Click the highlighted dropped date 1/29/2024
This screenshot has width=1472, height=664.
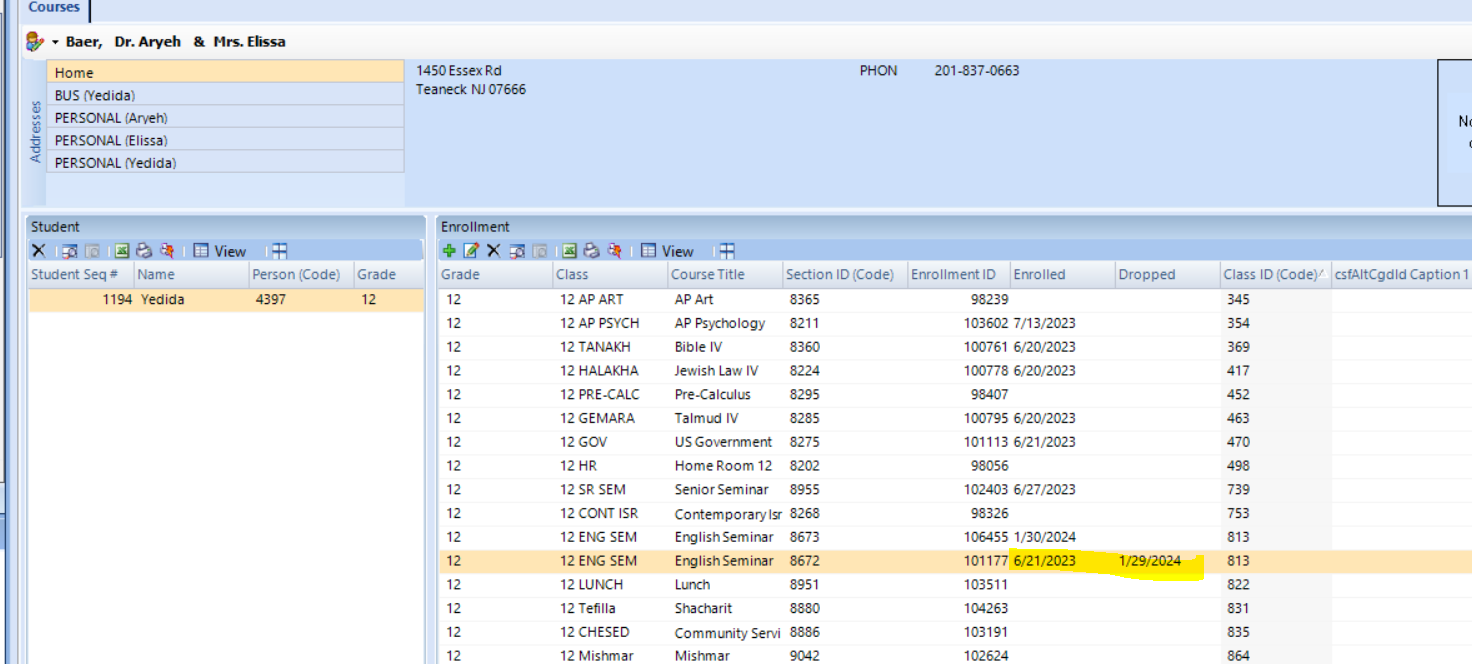pos(1150,561)
